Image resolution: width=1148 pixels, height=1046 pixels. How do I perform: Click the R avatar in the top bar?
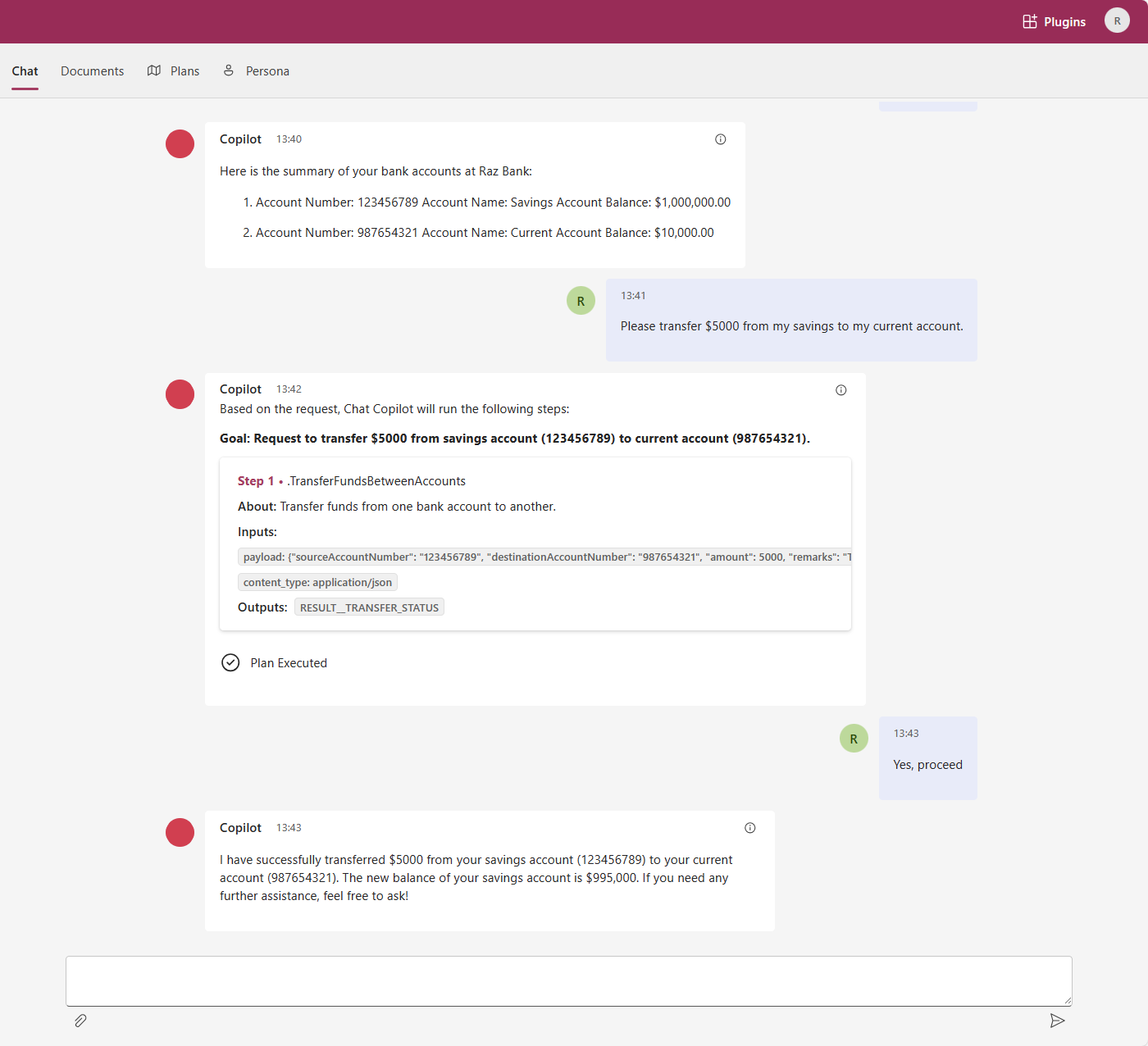pyautogui.click(x=1117, y=20)
